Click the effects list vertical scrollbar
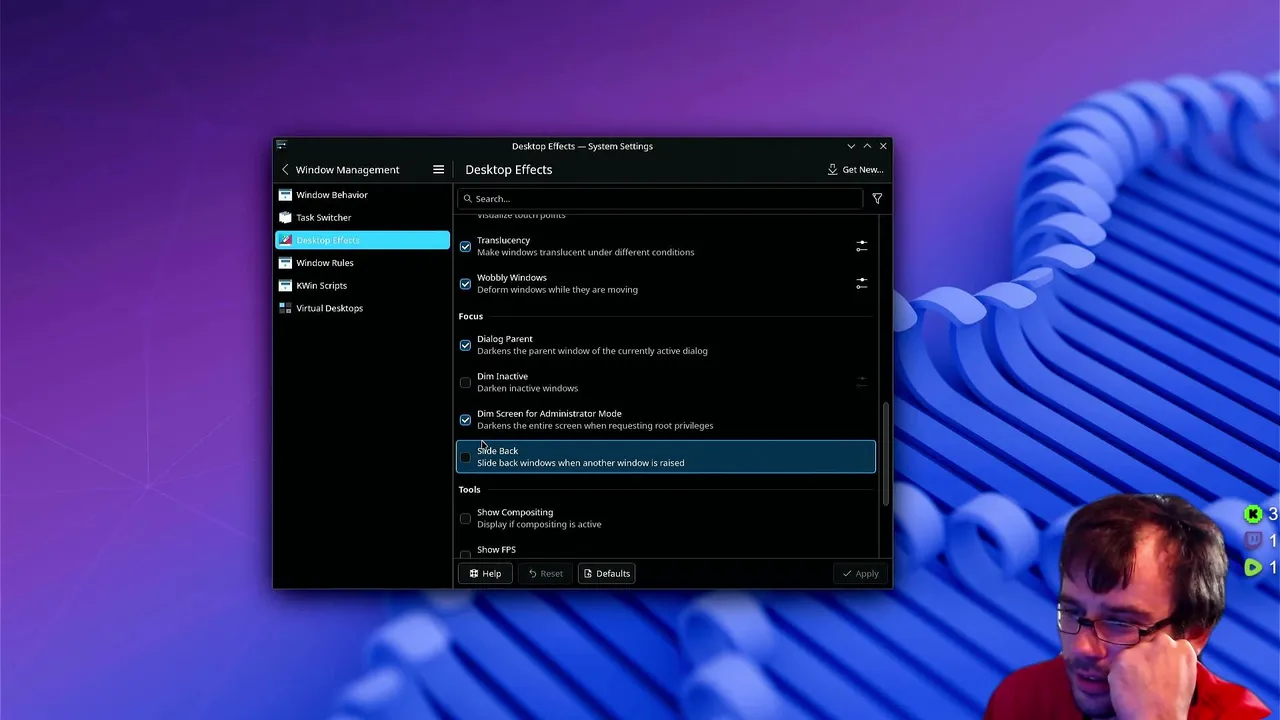 pos(884,453)
